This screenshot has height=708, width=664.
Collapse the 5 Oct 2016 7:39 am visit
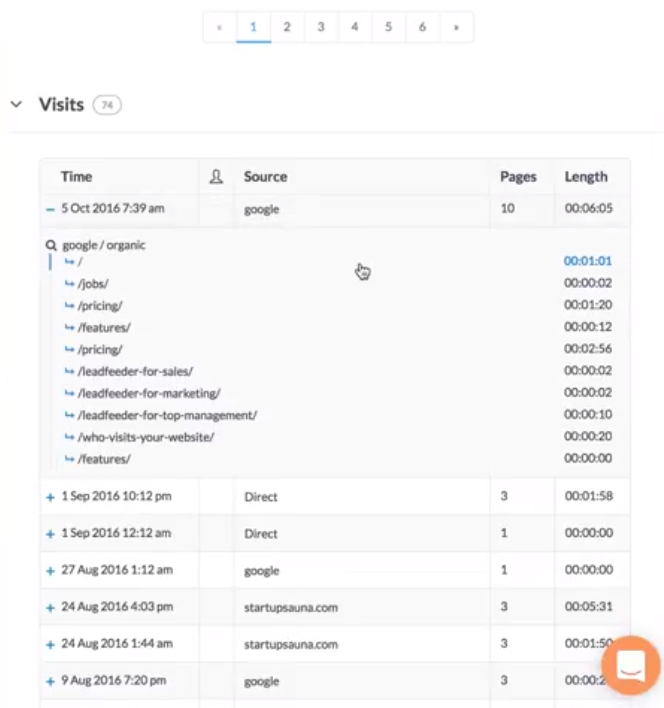coord(50,210)
